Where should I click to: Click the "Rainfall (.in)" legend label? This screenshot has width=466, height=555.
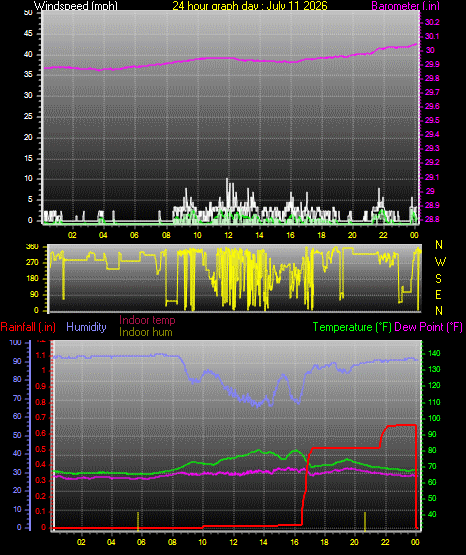(28, 327)
